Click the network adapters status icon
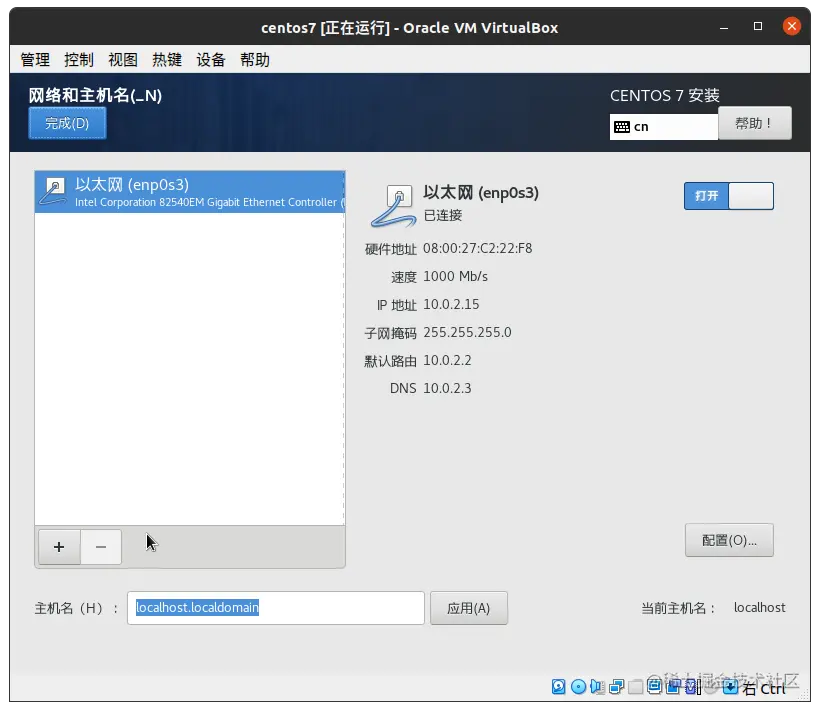 (x=617, y=686)
